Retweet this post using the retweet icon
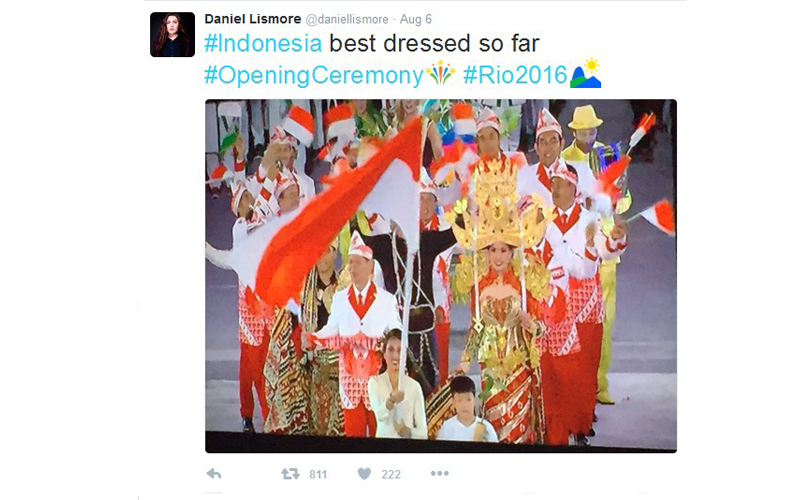The width and height of the screenshot is (800, 500). 290,474
